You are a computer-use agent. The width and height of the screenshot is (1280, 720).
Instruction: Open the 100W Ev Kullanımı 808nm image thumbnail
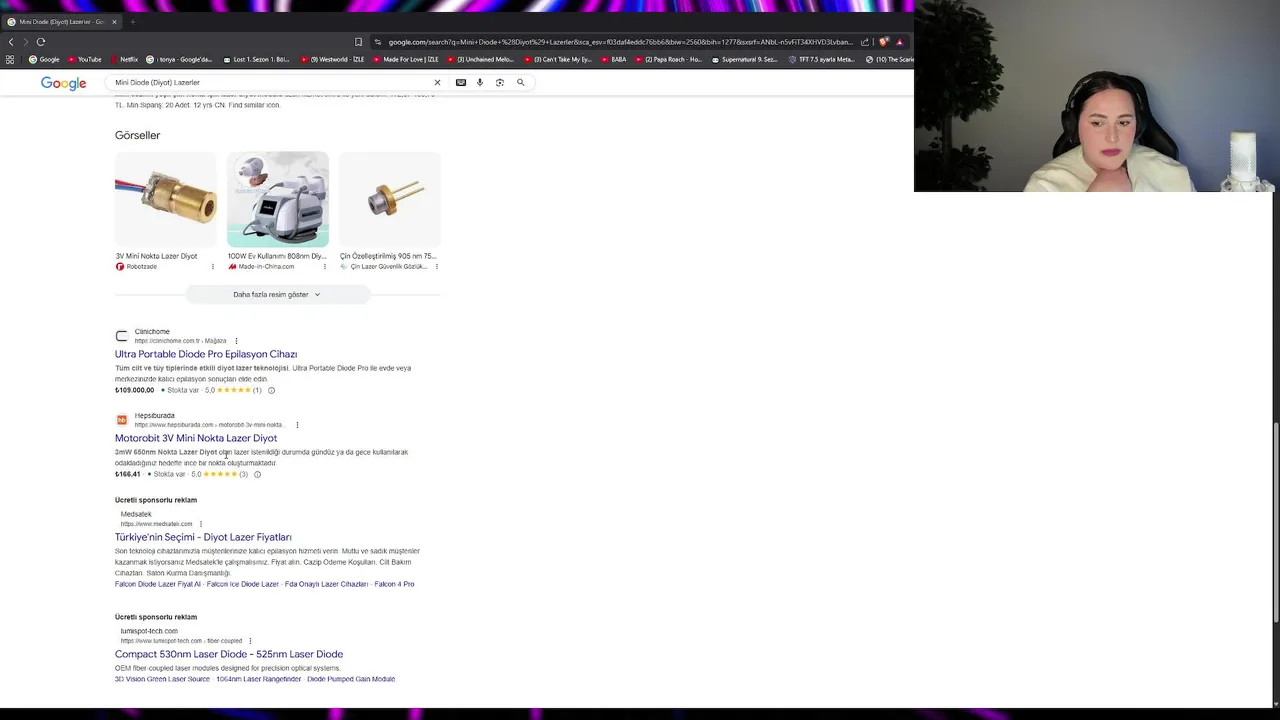[x=278, y=199]
